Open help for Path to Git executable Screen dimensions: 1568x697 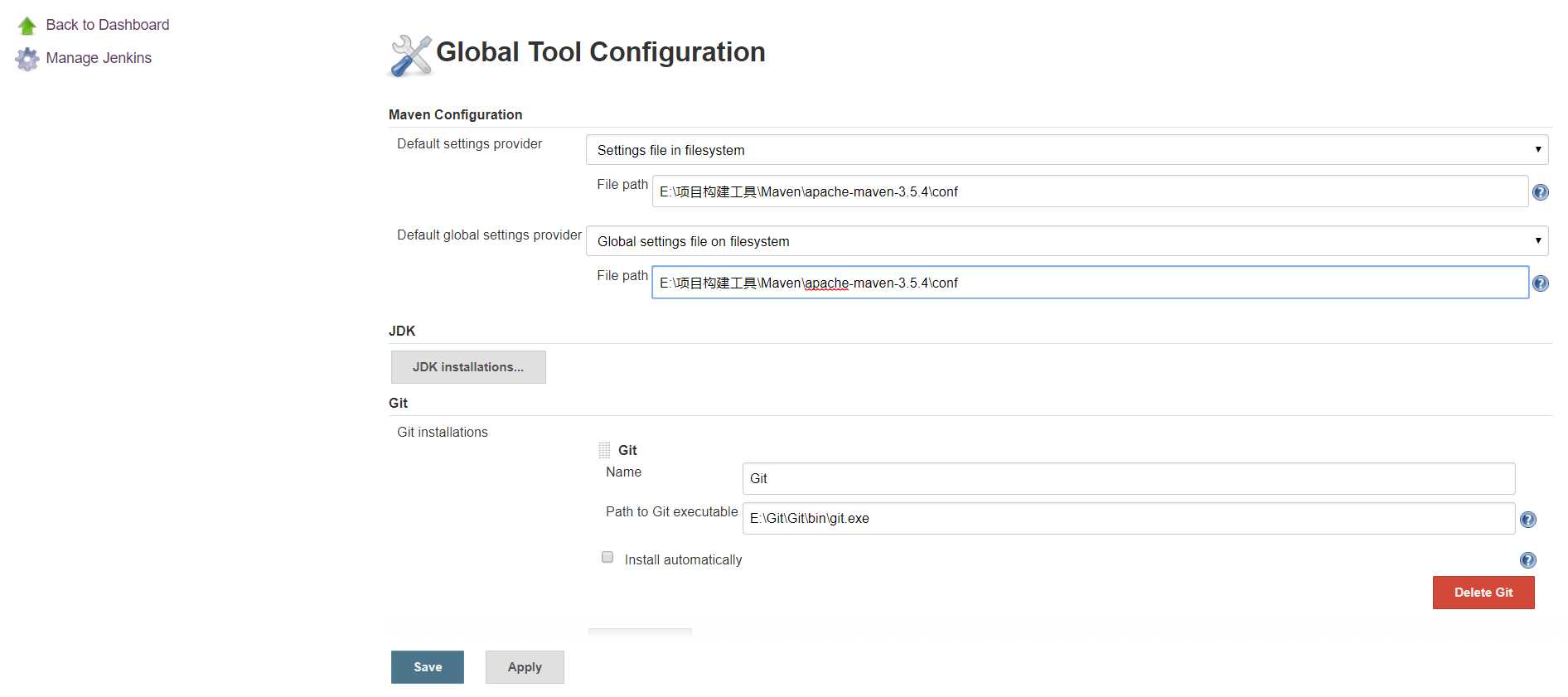[1527, 520]
